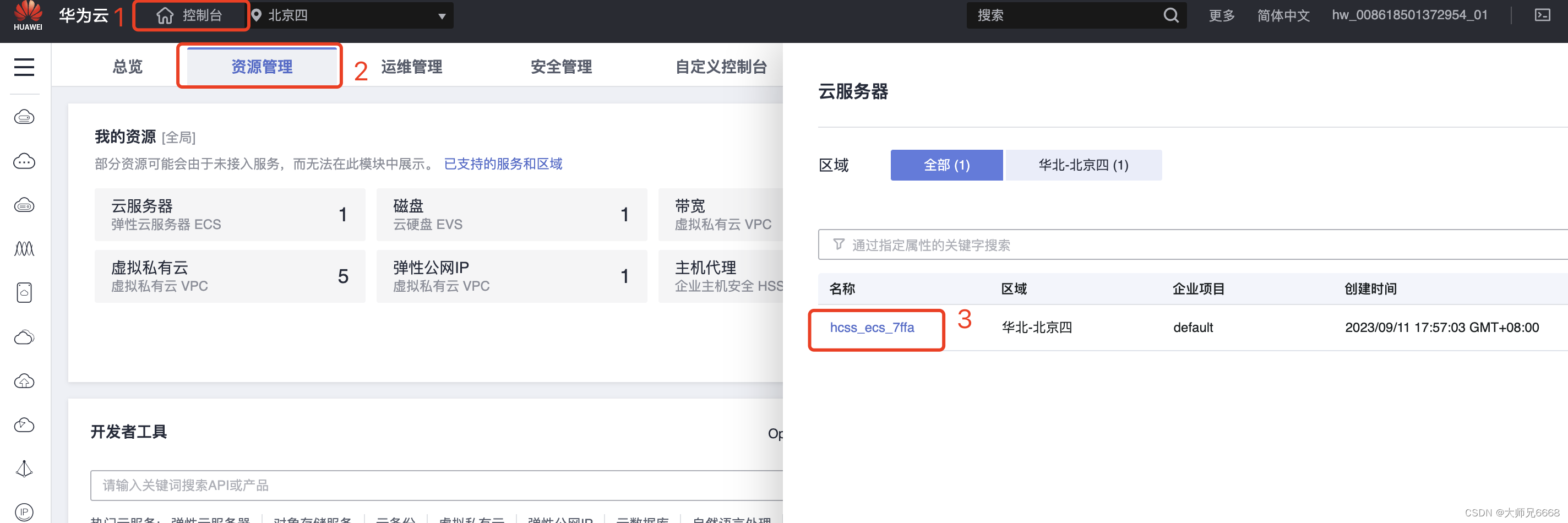Open sidebar disk storage box icon

(24, 292)
